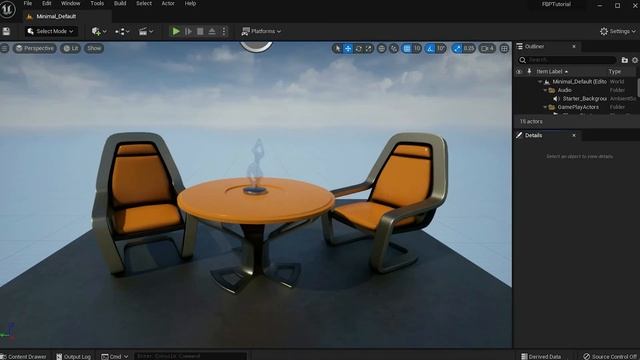Open the Window menu
Viewport: 640px width, 360px height.
(x=71, y=4)
